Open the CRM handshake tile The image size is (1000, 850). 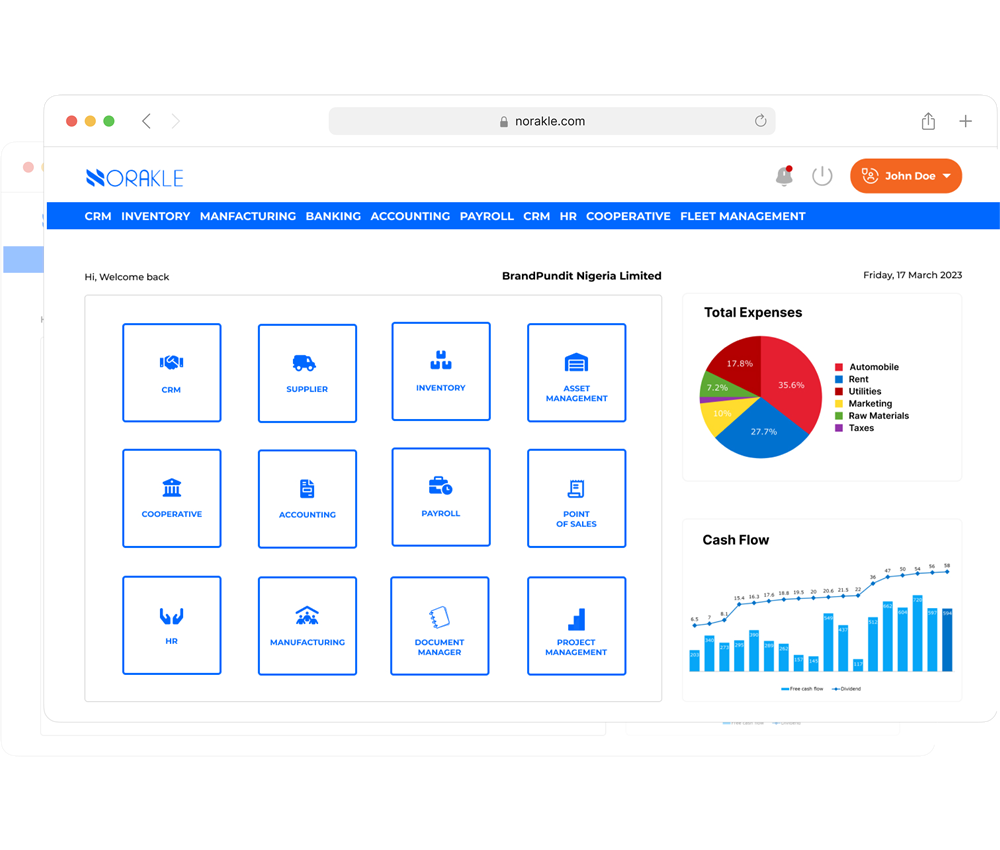click(171, 372)
